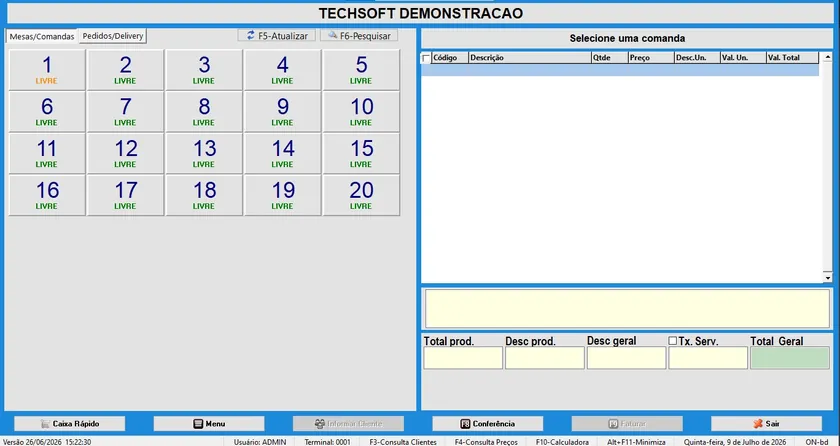Viewport: 840px width, 446px height.
Task: Click F4-Consulta Preços in status bar
Action: [486, 442]
